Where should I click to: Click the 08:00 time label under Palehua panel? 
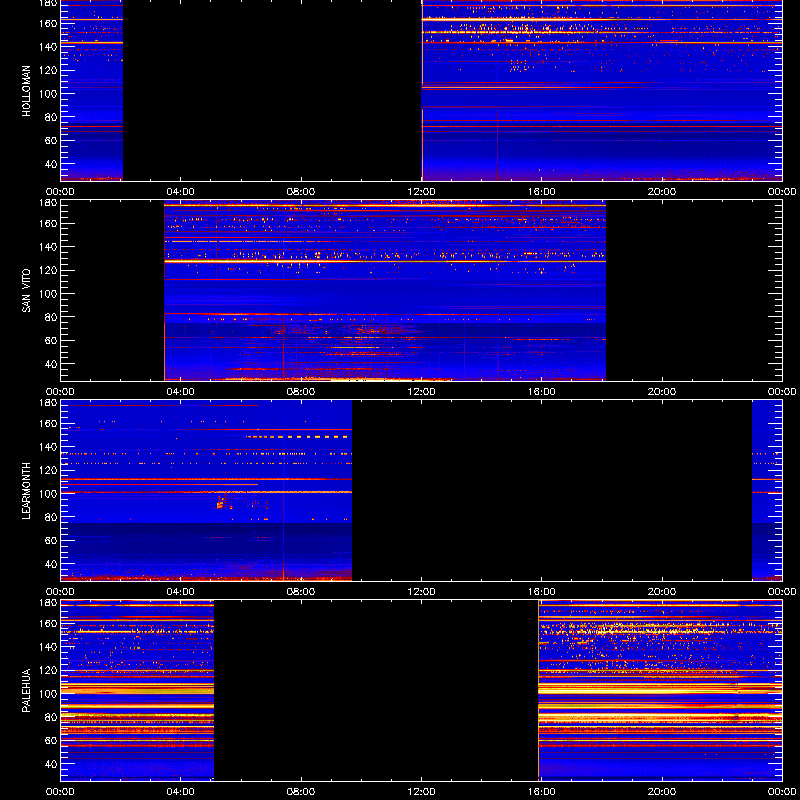tap(301, 792)
